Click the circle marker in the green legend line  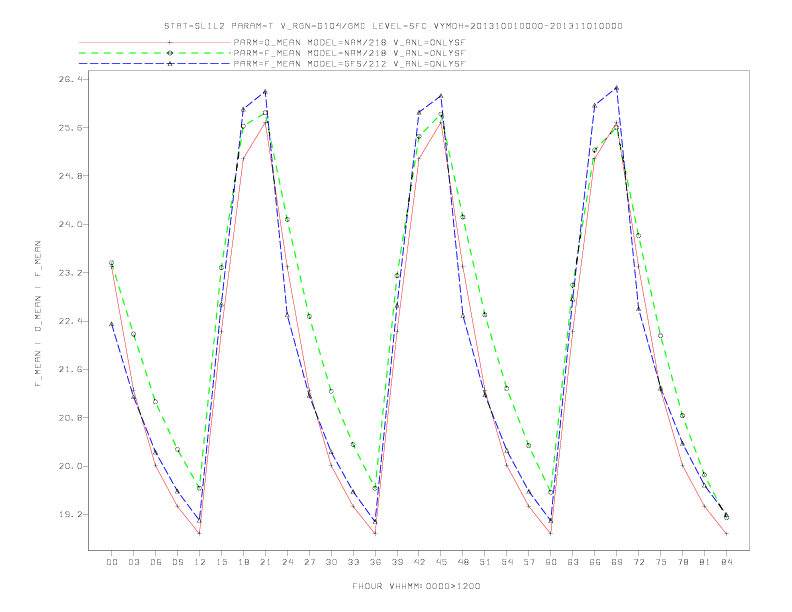click(x=170, y=53)
